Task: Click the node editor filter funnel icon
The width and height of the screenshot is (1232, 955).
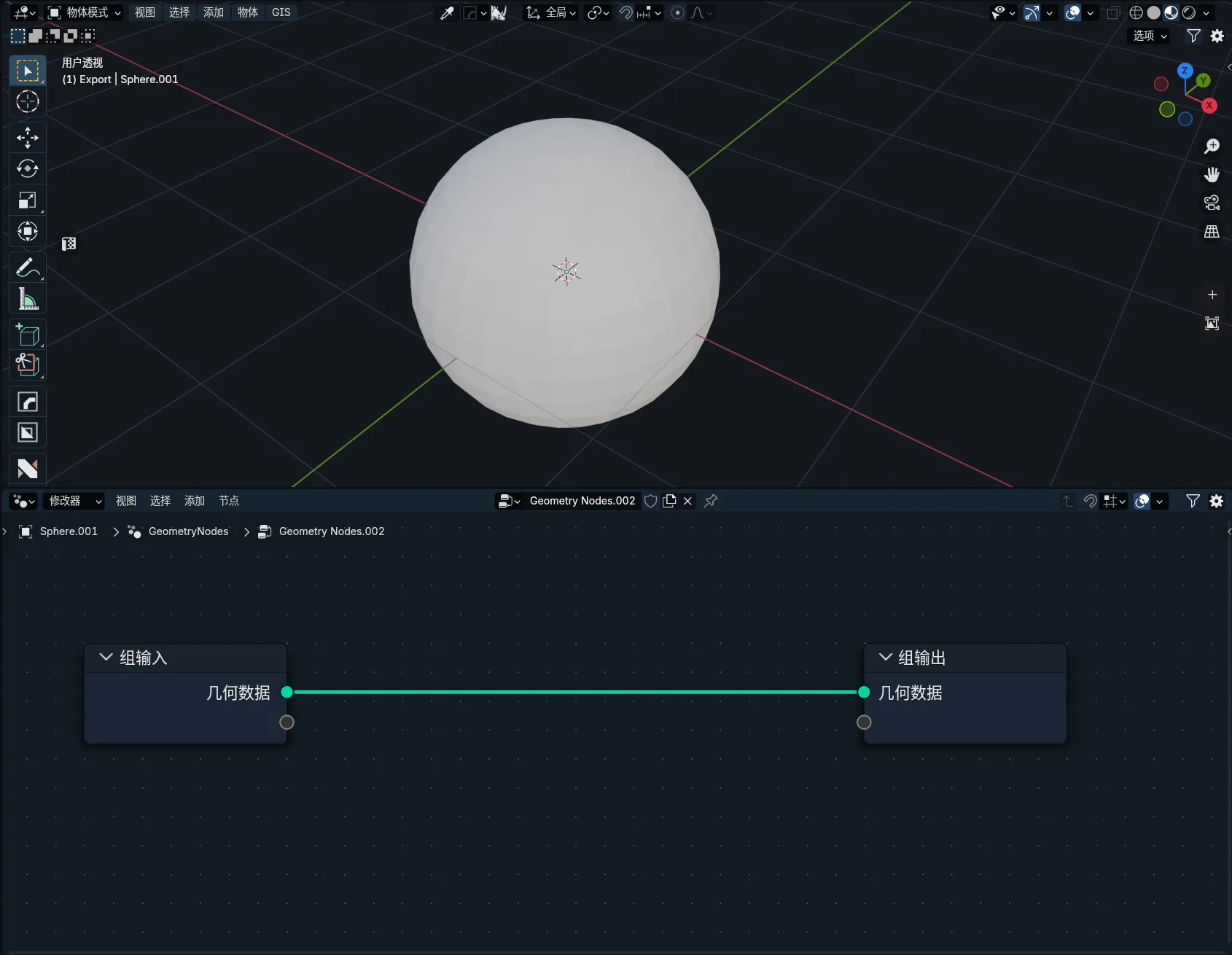Action: pyautogui.click(x=1193, y=501)
